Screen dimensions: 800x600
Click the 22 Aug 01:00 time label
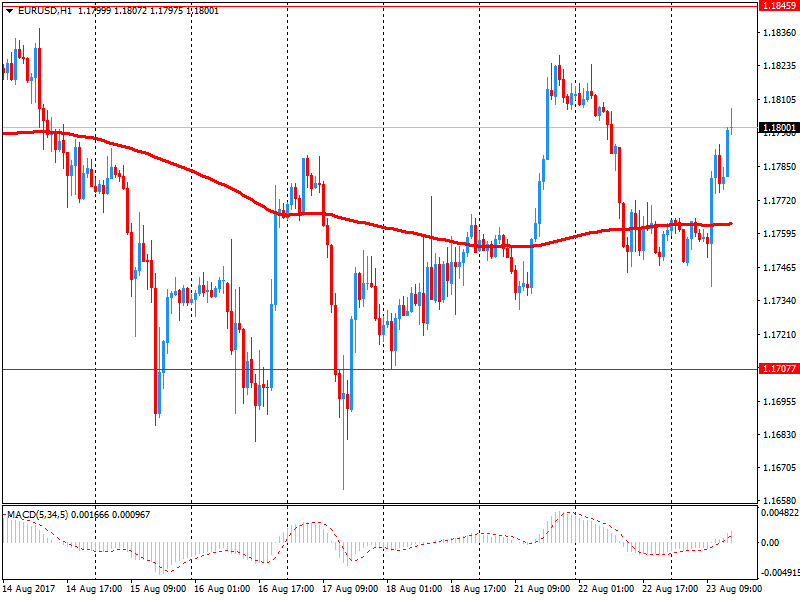click(x=606, y=589)
